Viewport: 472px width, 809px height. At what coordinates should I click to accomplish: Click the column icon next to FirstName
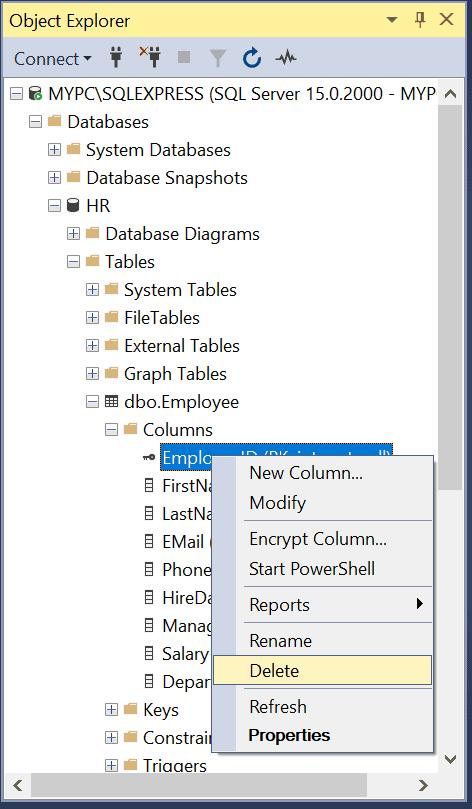tap(149, 485)
